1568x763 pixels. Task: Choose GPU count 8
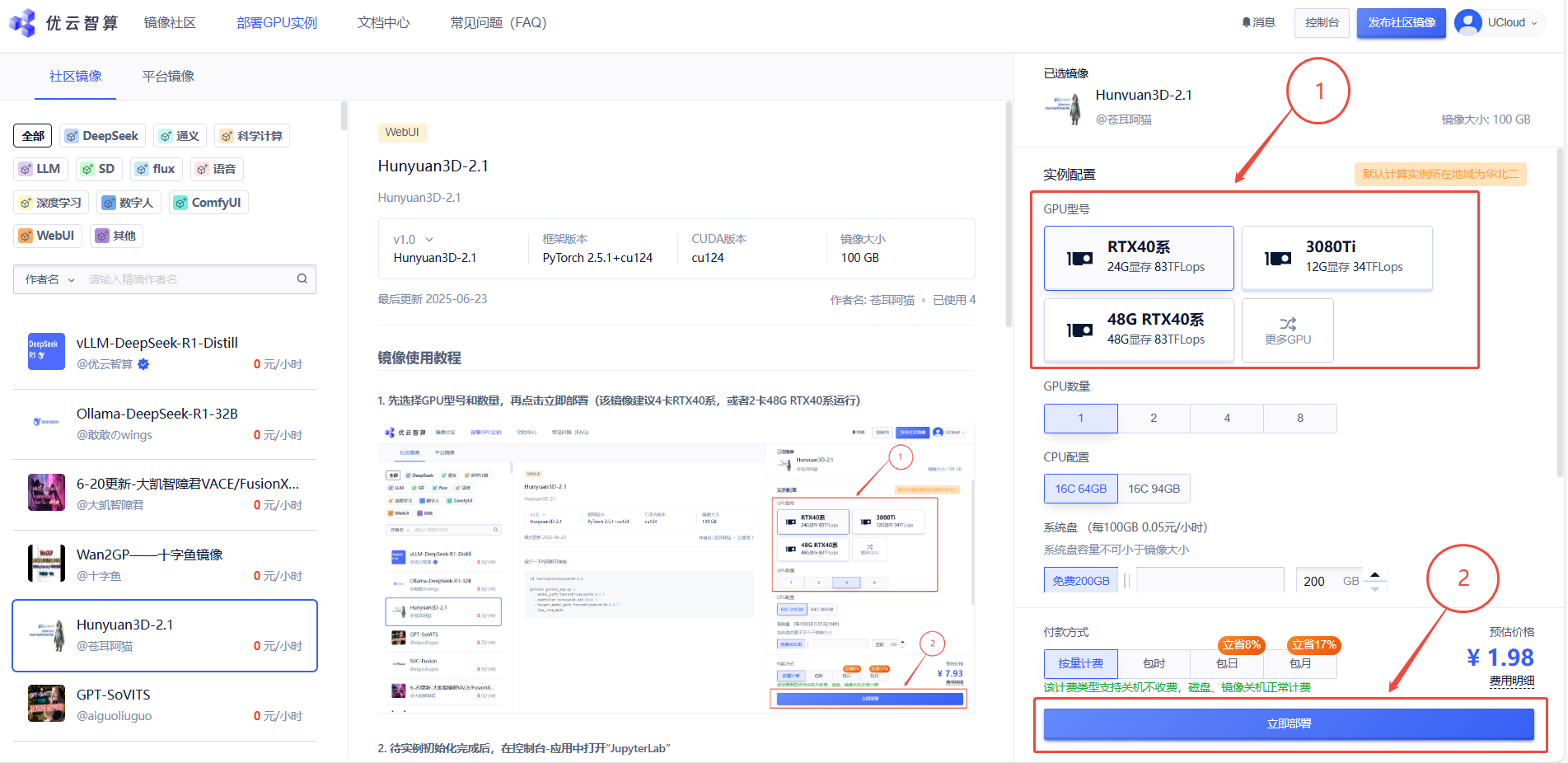[1300, 419]
